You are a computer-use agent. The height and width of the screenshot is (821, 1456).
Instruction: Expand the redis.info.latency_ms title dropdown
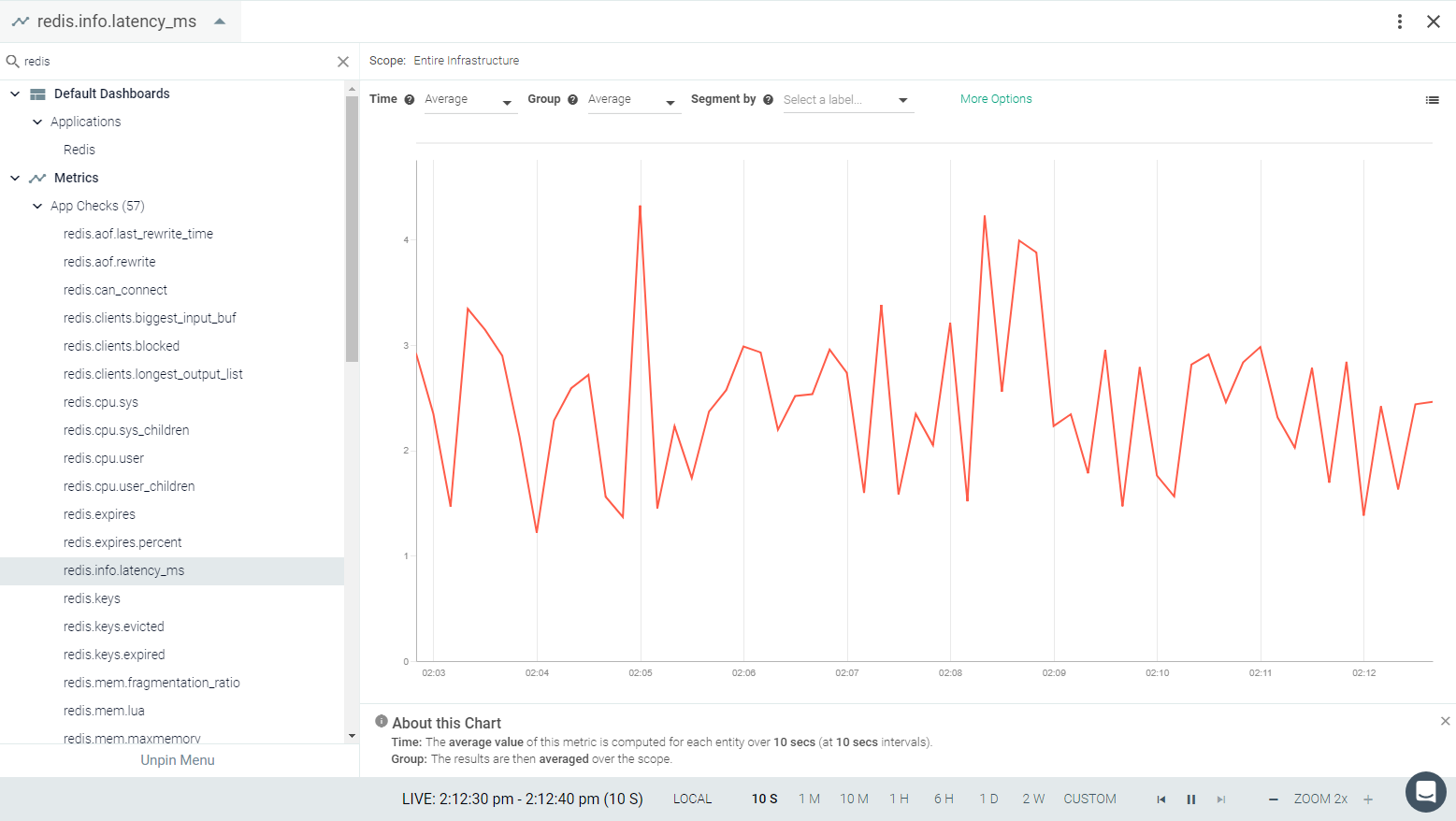tap(220, 22)
